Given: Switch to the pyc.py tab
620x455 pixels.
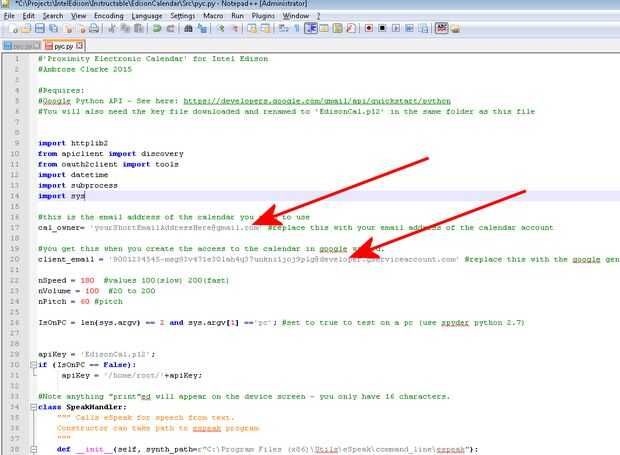Looking at the screenshot, I should pyautogui.click(x=63, y=46).
